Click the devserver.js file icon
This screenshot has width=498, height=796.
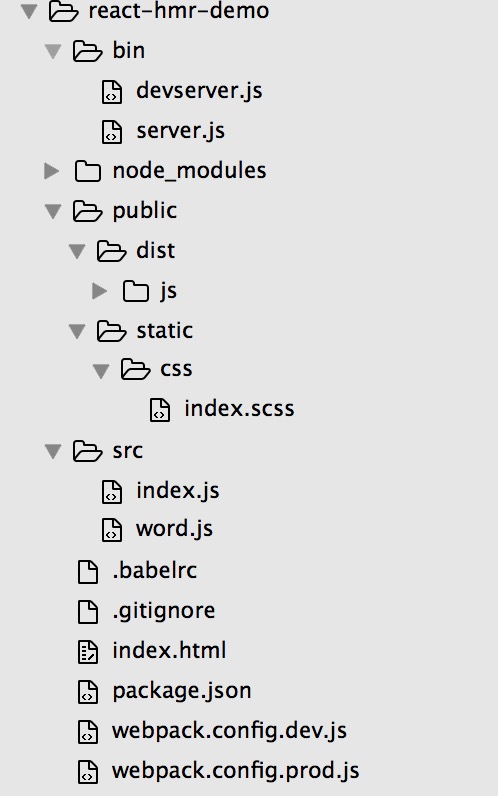pyautogui.click(x=112, y=92)
